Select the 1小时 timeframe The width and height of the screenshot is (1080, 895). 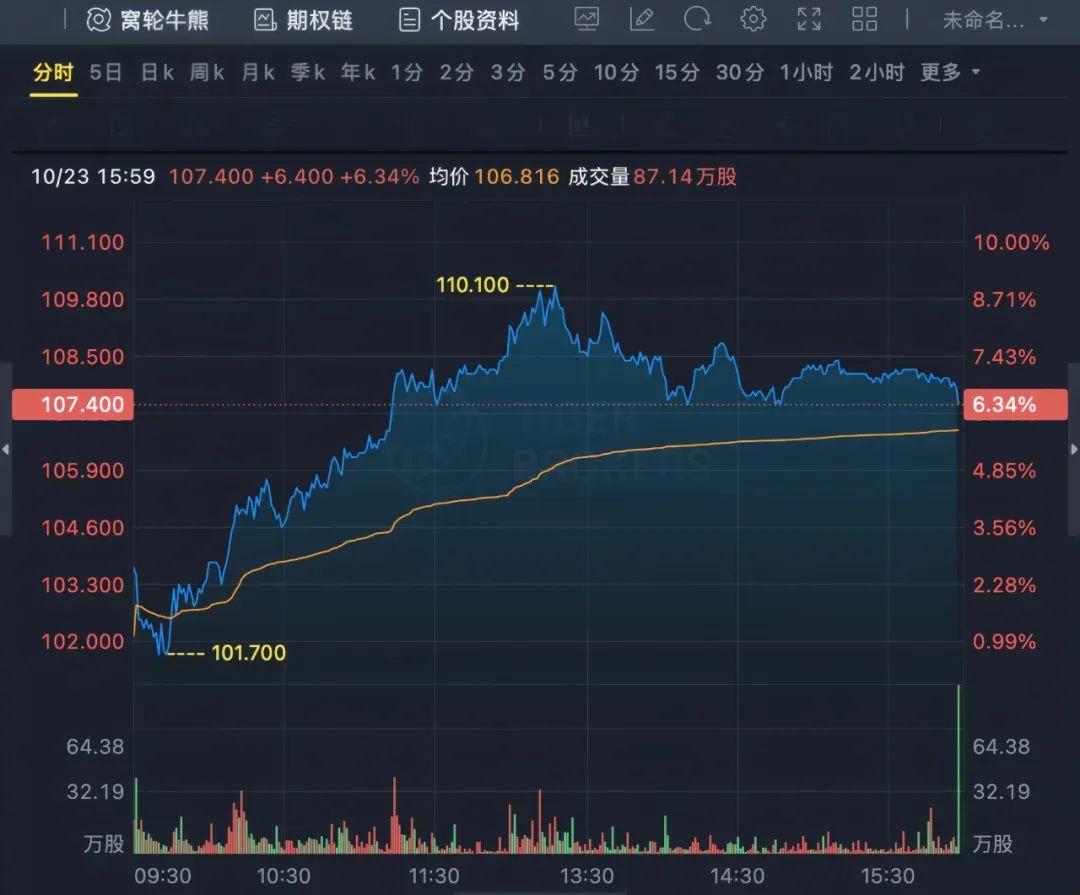pyautogui.click(x=807, y=72)
